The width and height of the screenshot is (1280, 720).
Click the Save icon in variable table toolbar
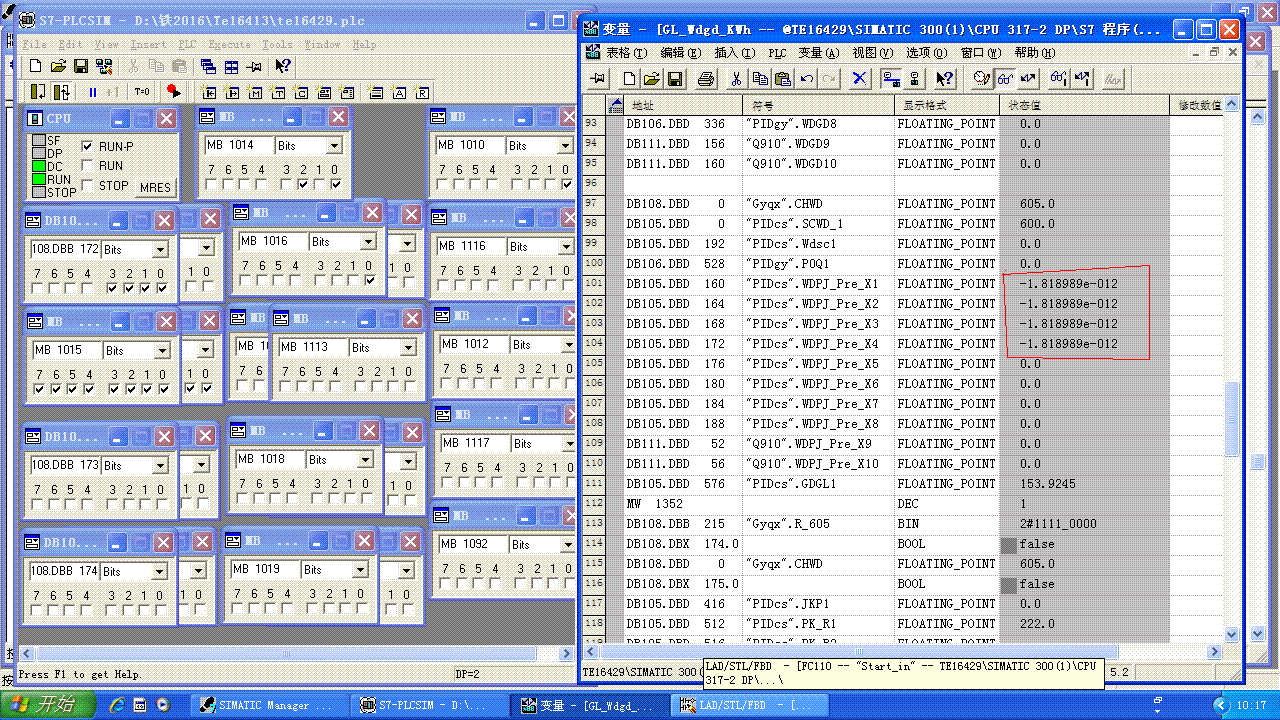click(x=675, y=78)
